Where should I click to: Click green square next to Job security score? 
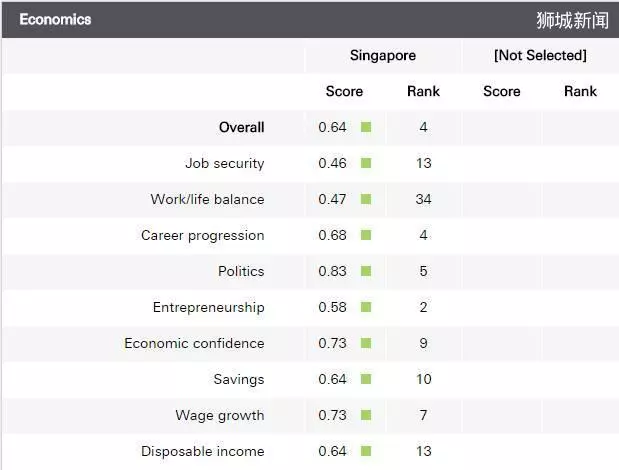tap(366, 163)
